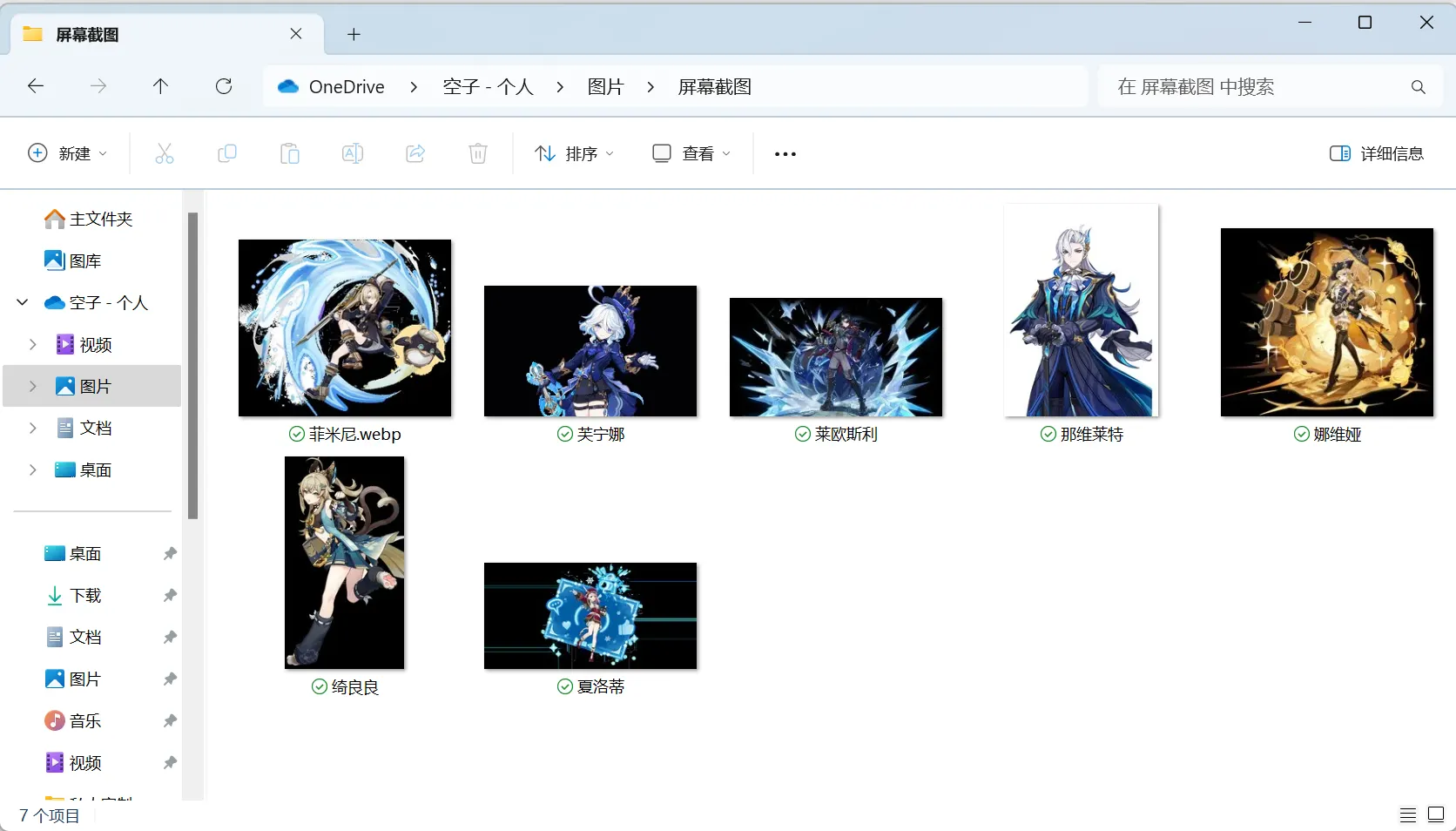Image resolution: width=1456 pixels, height=831 pixels.
Task: Click OneDrive text in address bar
Action: point(347,87)
